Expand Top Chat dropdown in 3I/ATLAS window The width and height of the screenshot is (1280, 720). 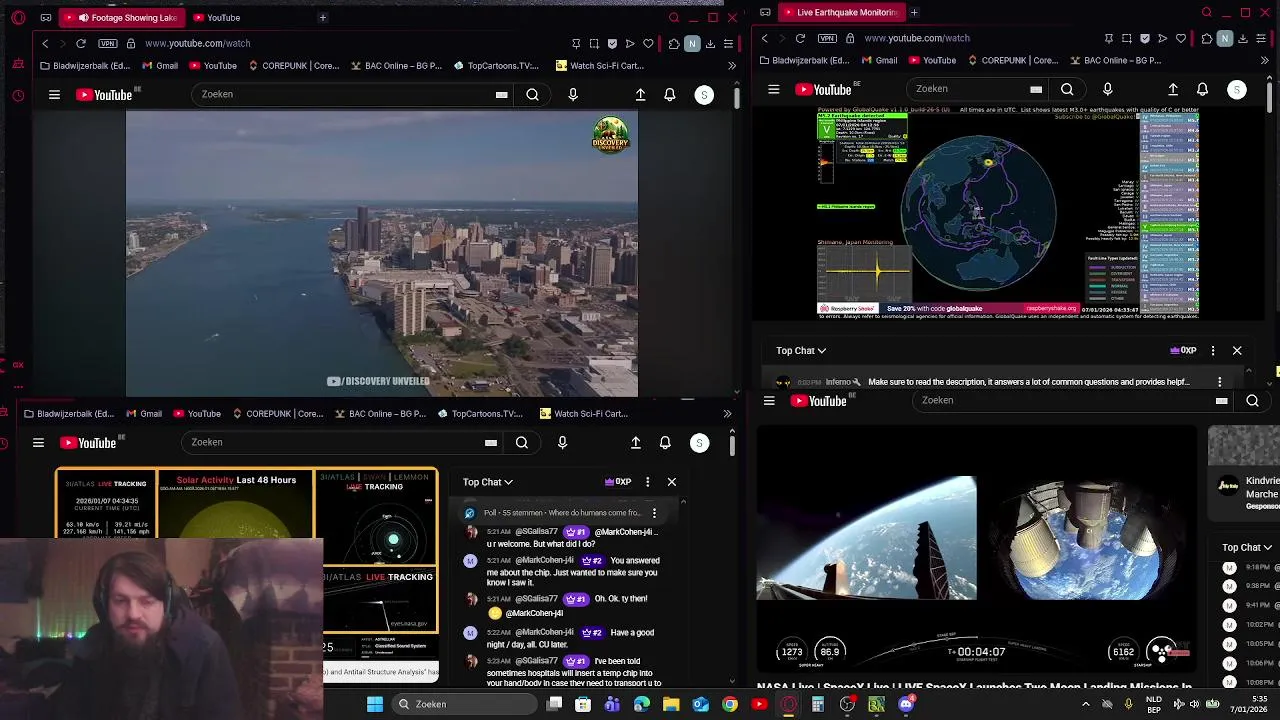(488, 482)
